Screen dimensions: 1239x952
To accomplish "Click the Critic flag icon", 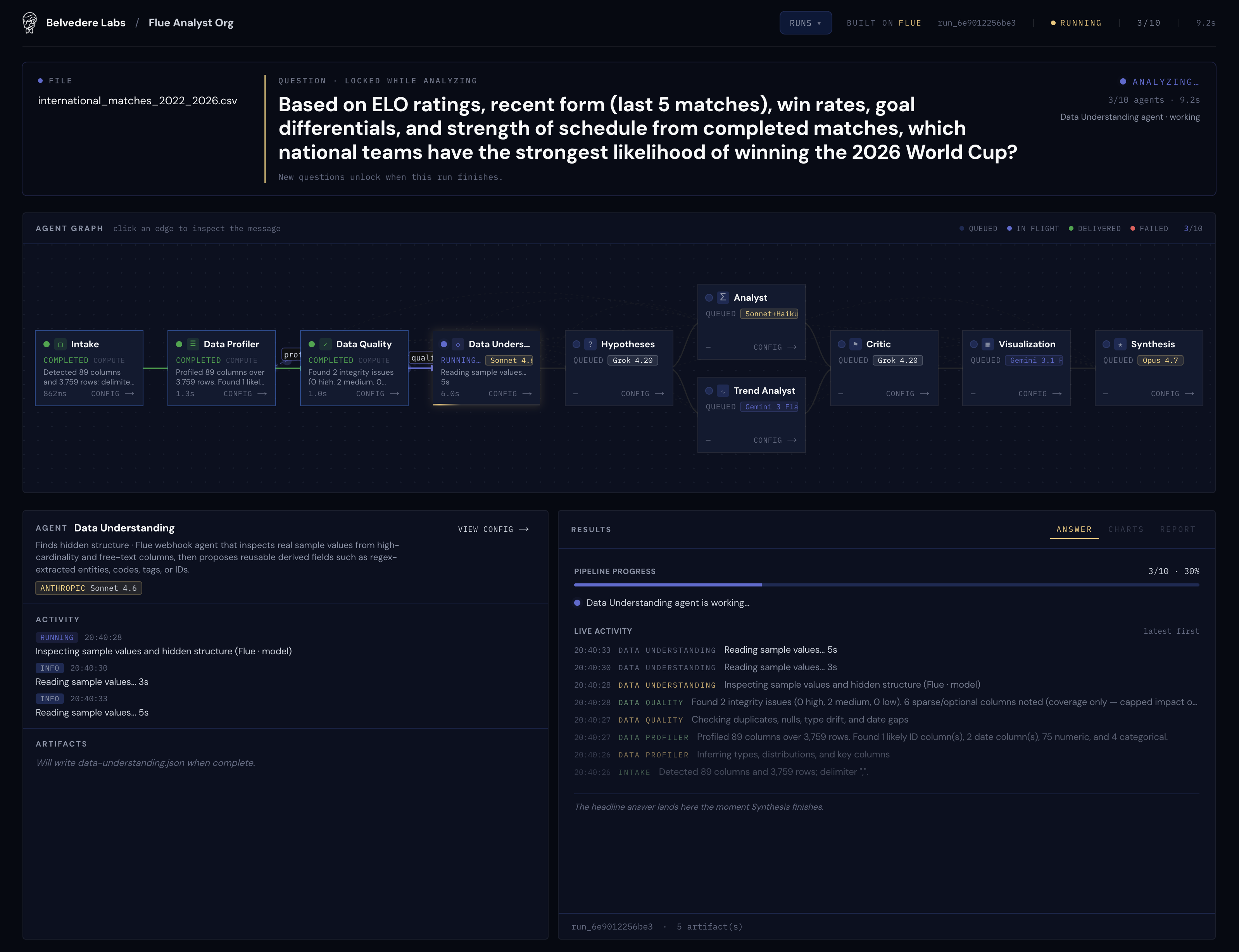I will tap(855, 345).
